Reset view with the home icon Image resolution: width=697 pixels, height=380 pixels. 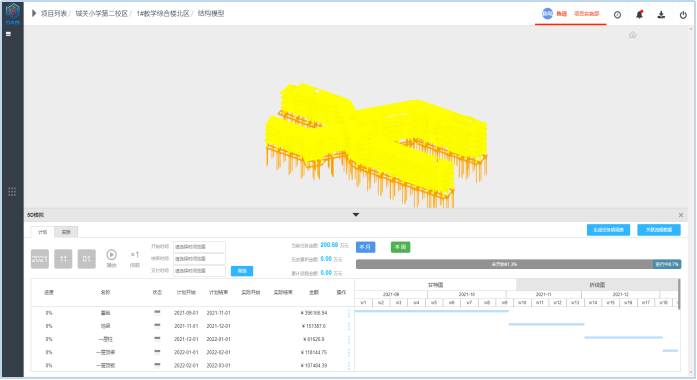633,35
